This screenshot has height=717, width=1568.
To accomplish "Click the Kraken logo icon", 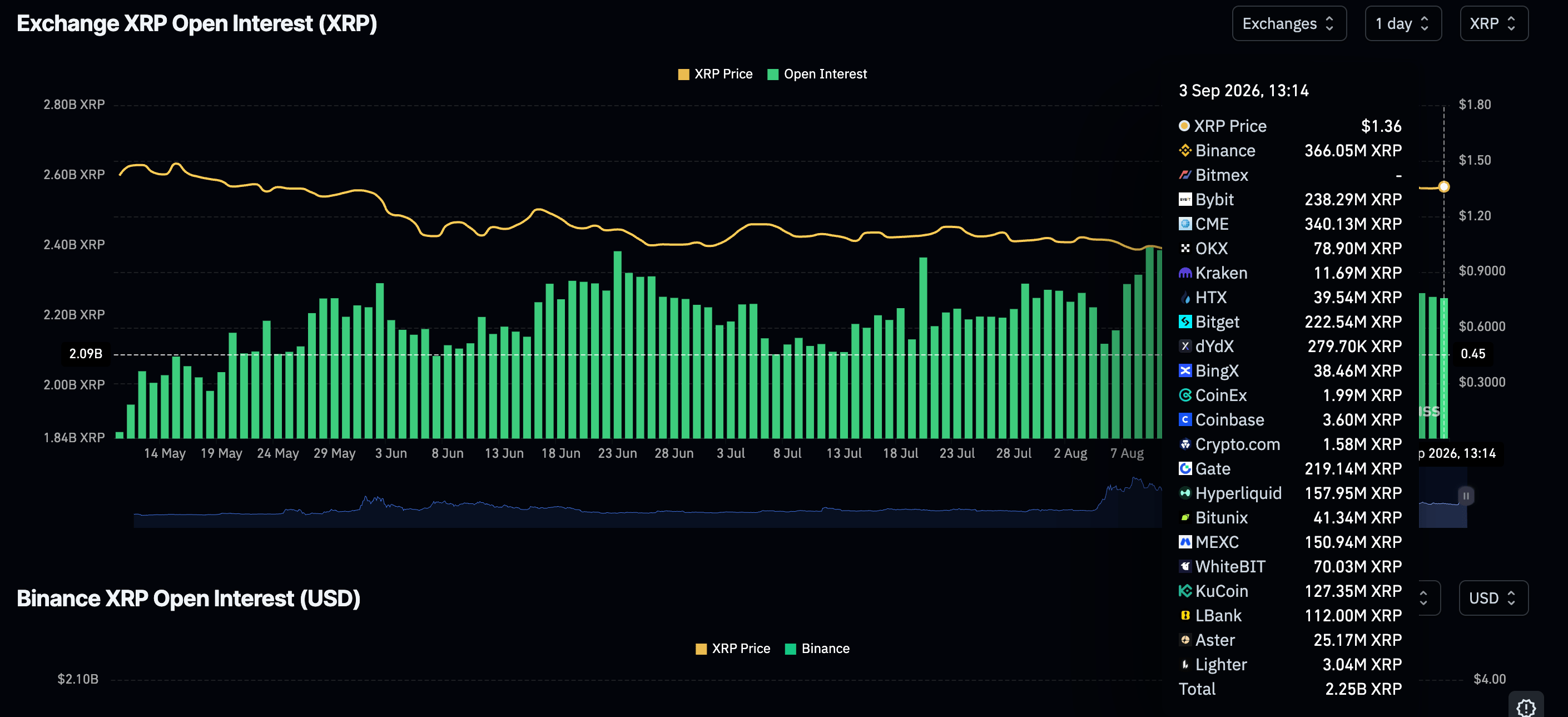I will [1184, 273].
